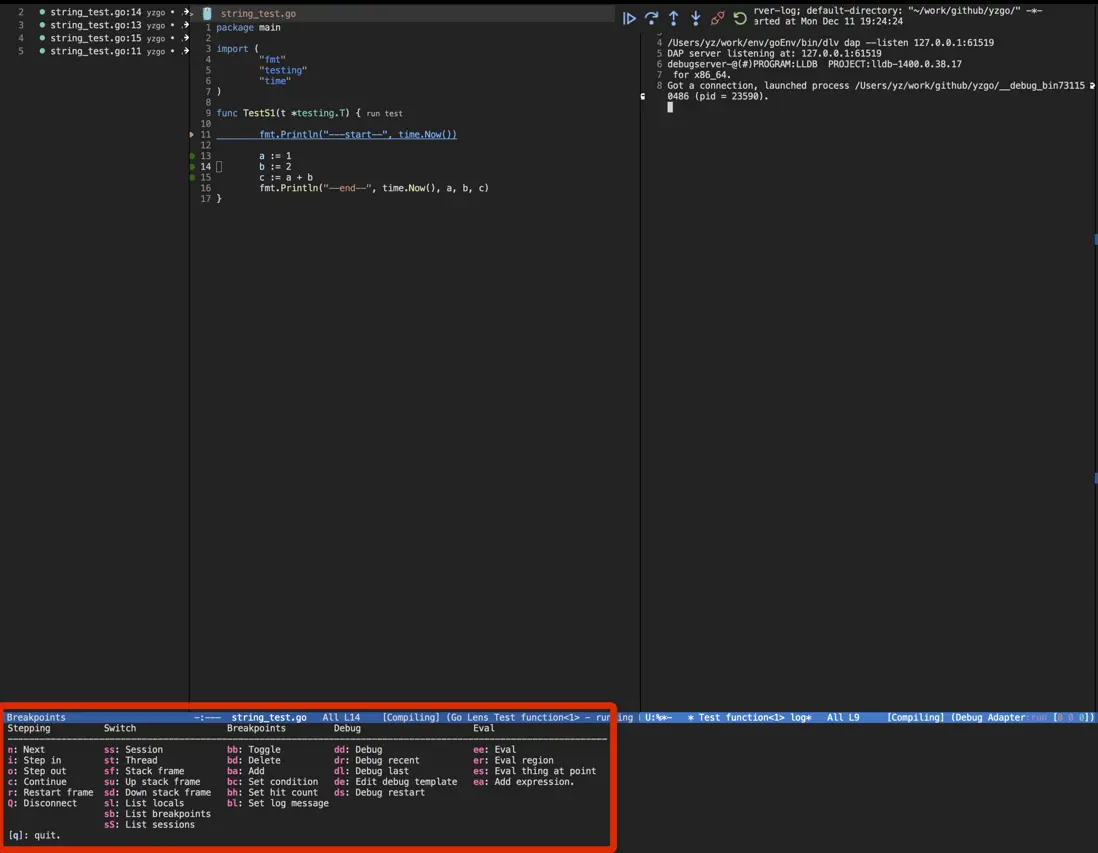This screenshot has height=853, width=1098.
Task: Click the Continue debug toolbar icon
Action: point(629,18)
